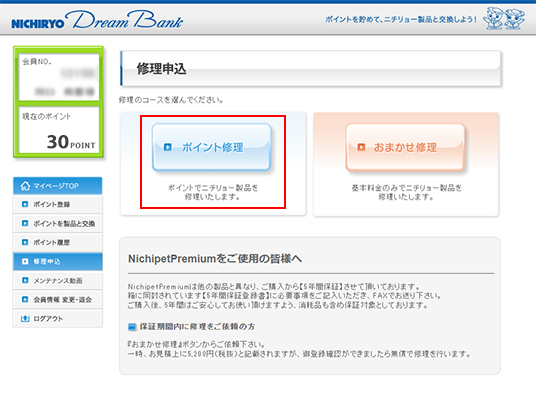
Task: Click the home icon beside マイページTOP
Action: 25,186
